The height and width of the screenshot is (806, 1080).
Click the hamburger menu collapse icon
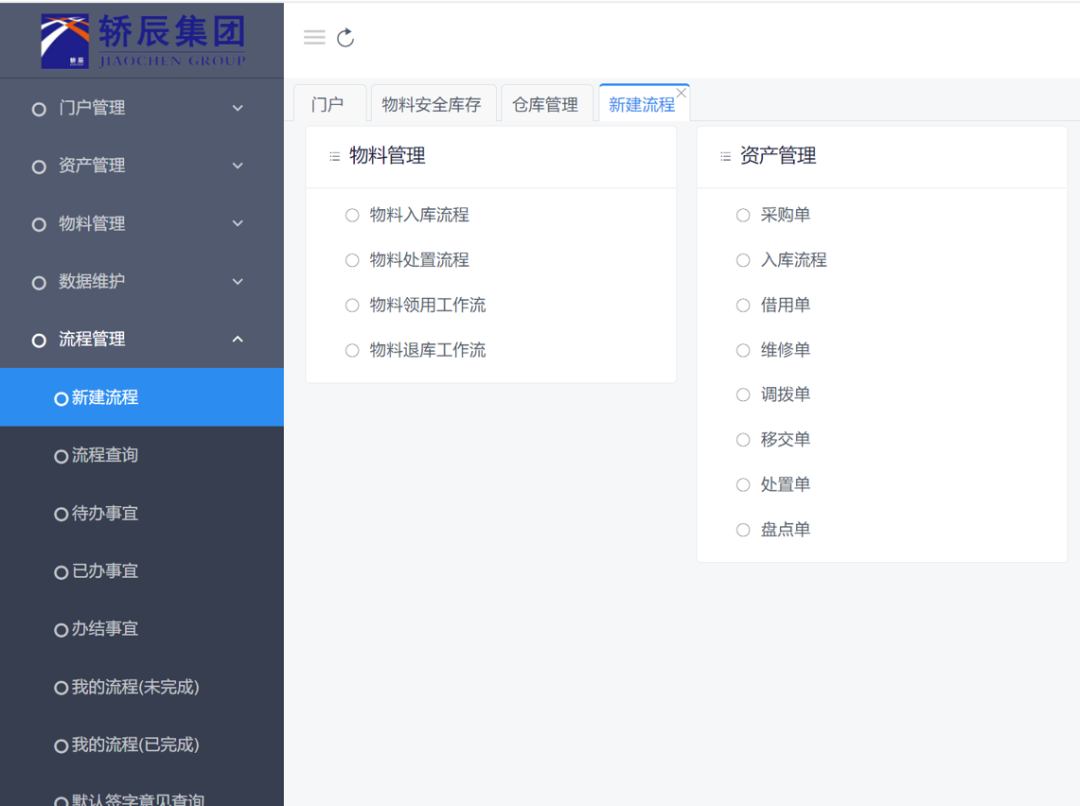(314, 38)
